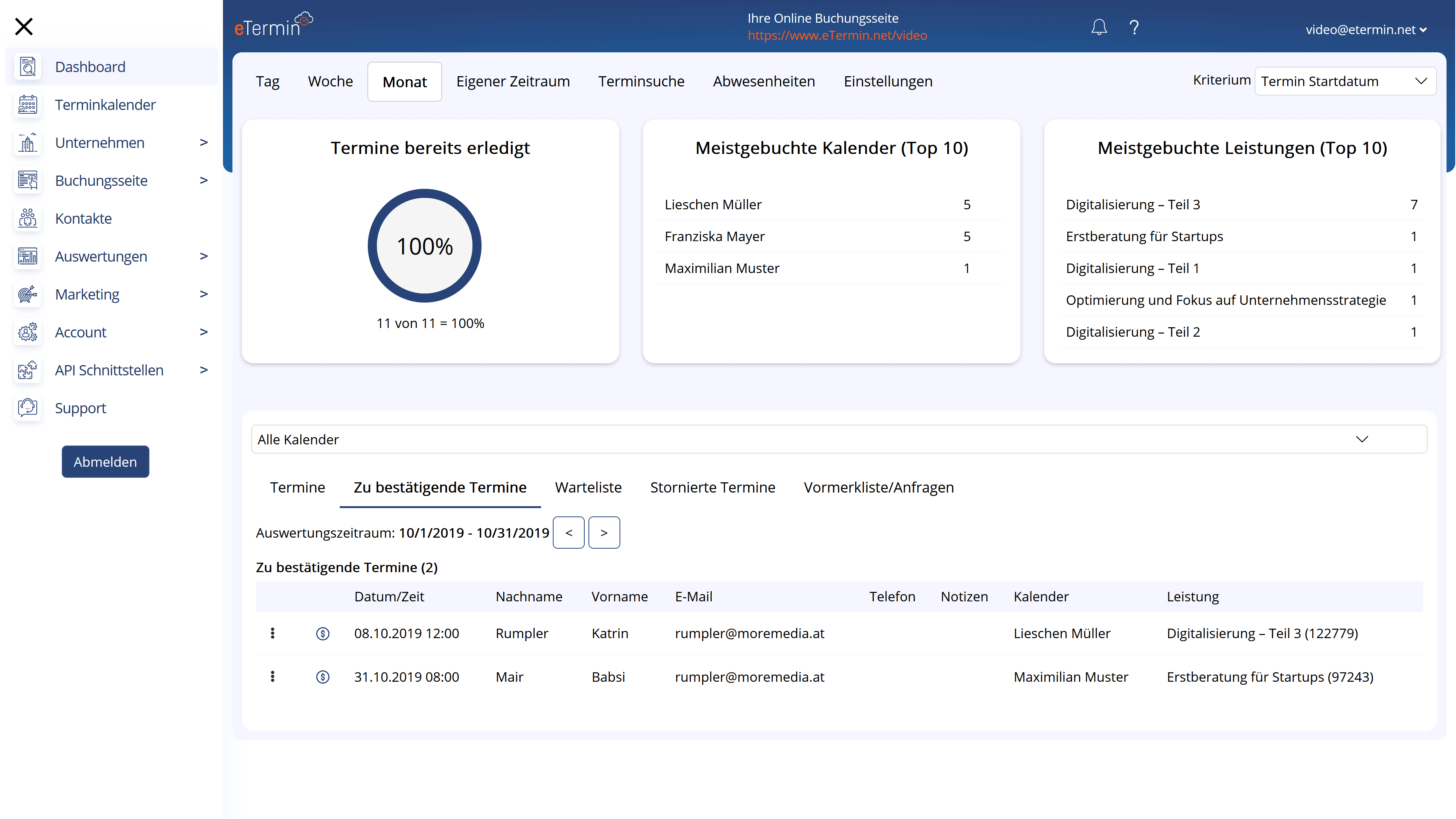This screenshot has height=819, width=1456.
Task: Click the Abmelden button
Action: point(105,462)
